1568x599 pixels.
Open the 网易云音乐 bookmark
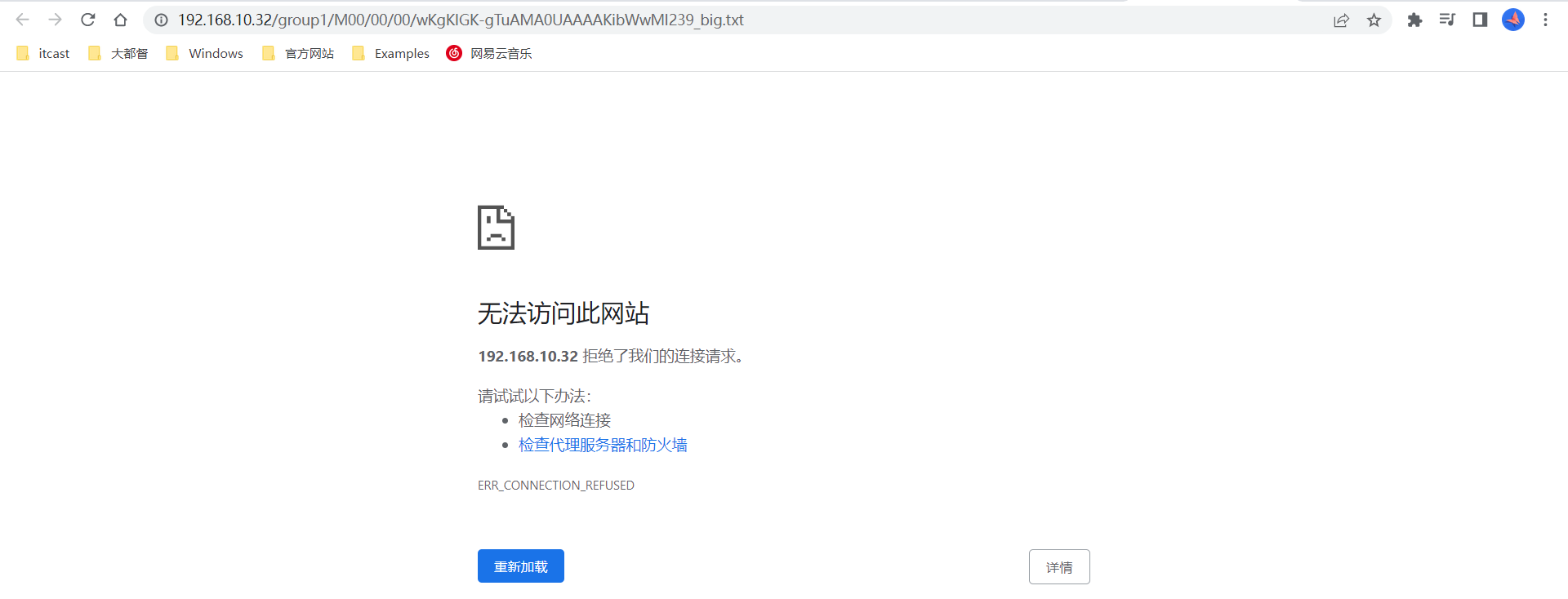click(489, 53)
